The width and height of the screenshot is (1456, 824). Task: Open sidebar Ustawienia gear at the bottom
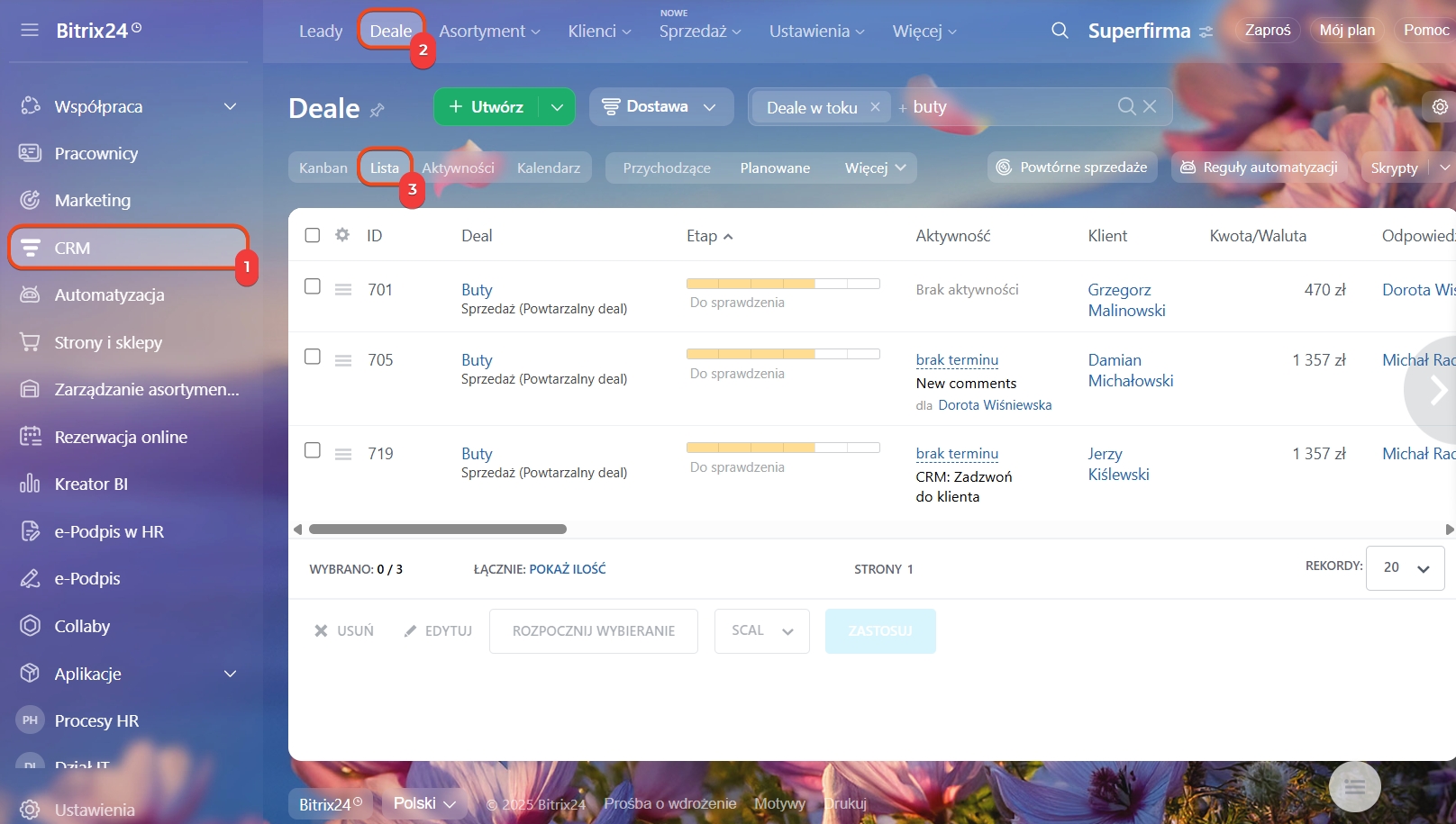coord(30,810)
